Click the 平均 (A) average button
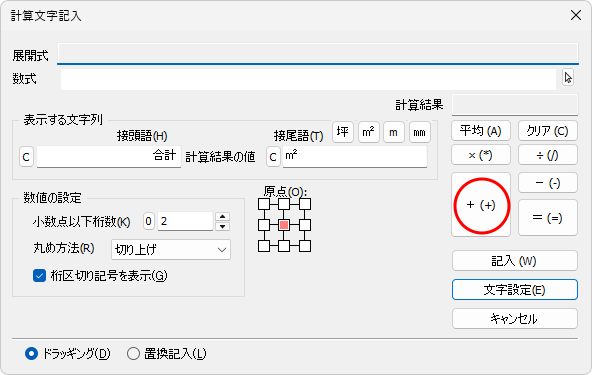 click(x=481, y=131)
